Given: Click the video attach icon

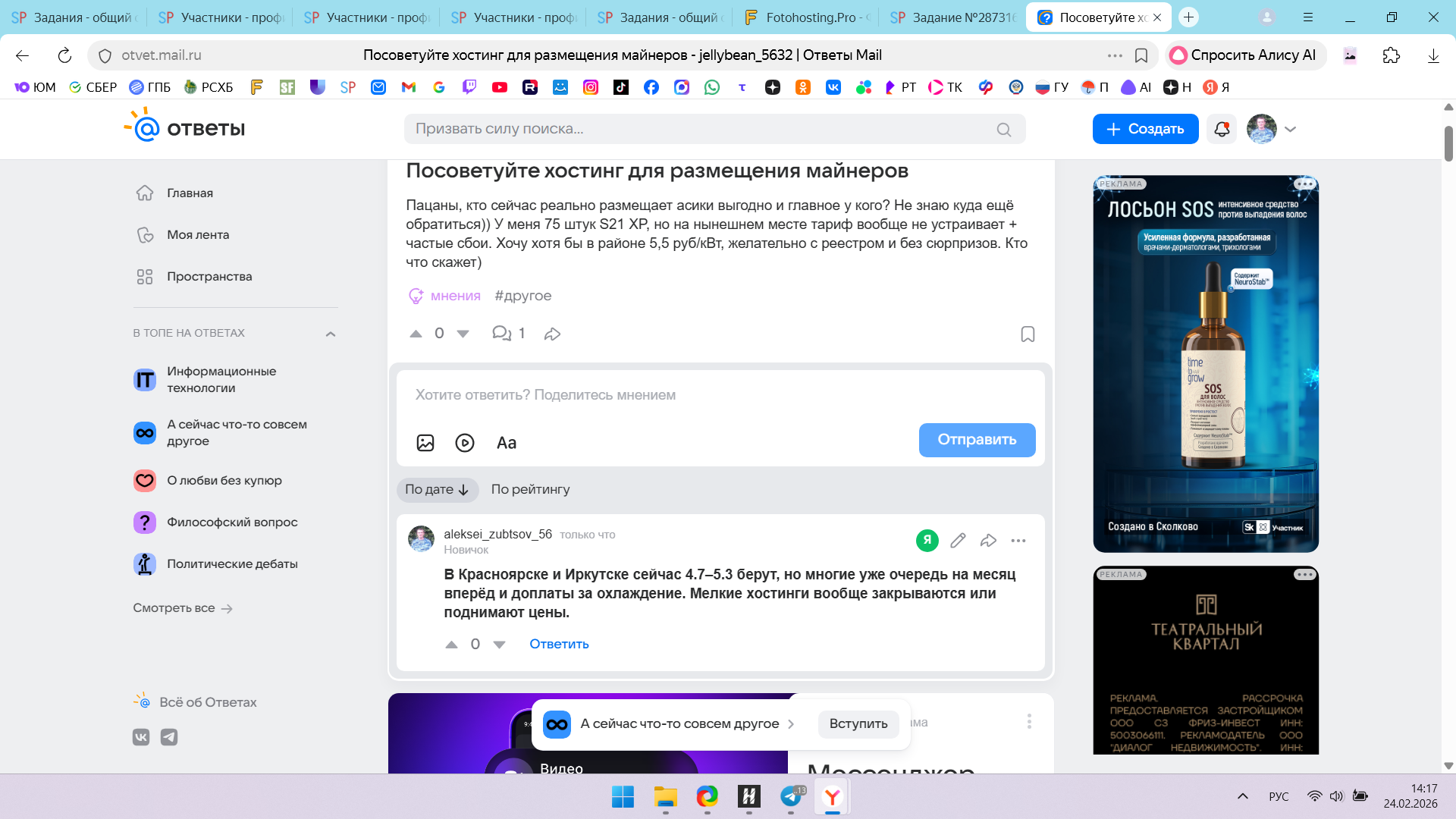Looking at the screenshot, I should click(465, 443).
